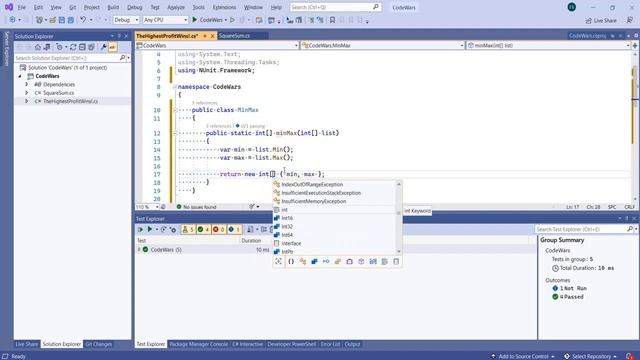The height and width of the screenshot is (360, 640).
Task: Click the Home icon in Solution Explorer toolbar
Action: click(x=38, y=47)
